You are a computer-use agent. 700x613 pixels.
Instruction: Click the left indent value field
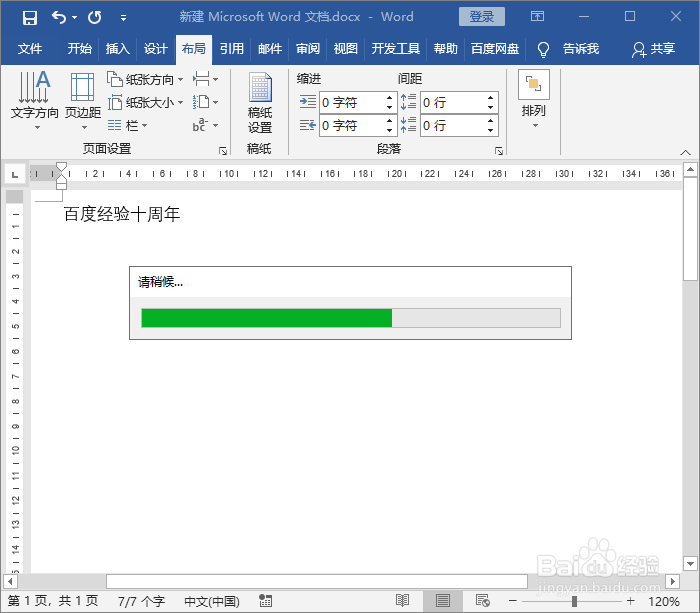pyautogui.click(x=351, y=103)
